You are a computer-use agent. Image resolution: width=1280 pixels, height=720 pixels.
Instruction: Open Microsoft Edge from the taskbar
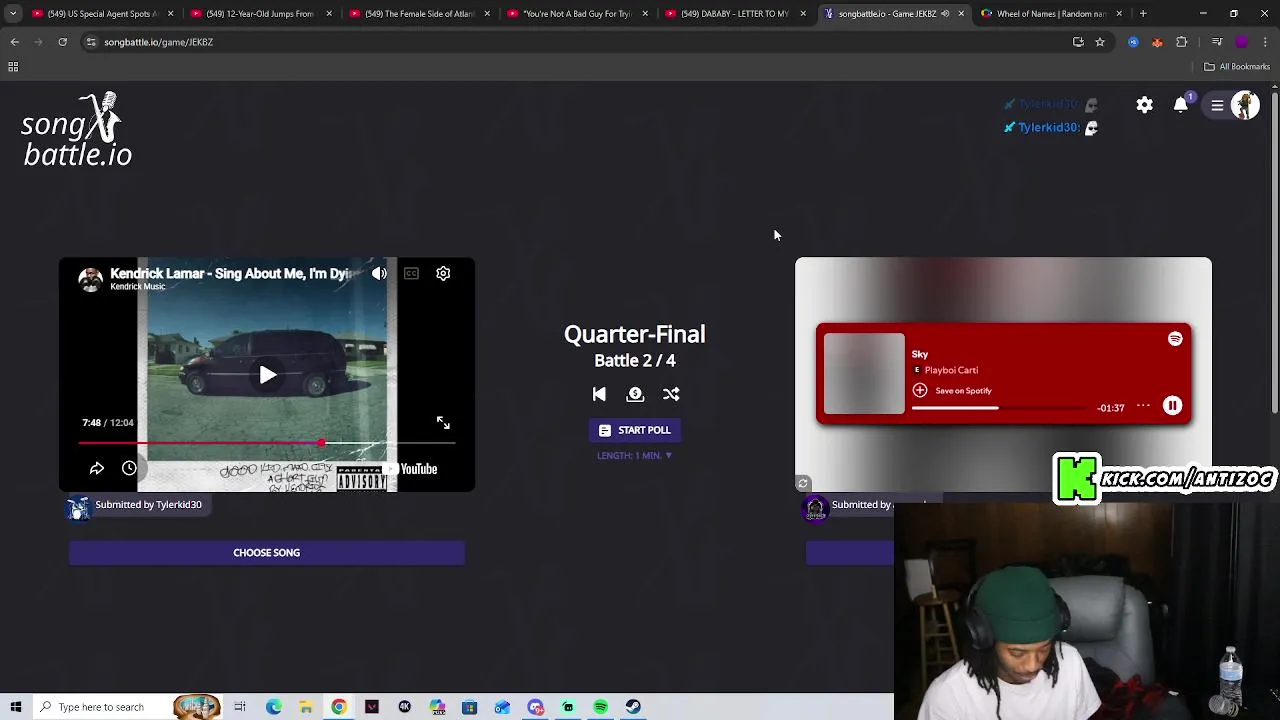tap(273, 707)
